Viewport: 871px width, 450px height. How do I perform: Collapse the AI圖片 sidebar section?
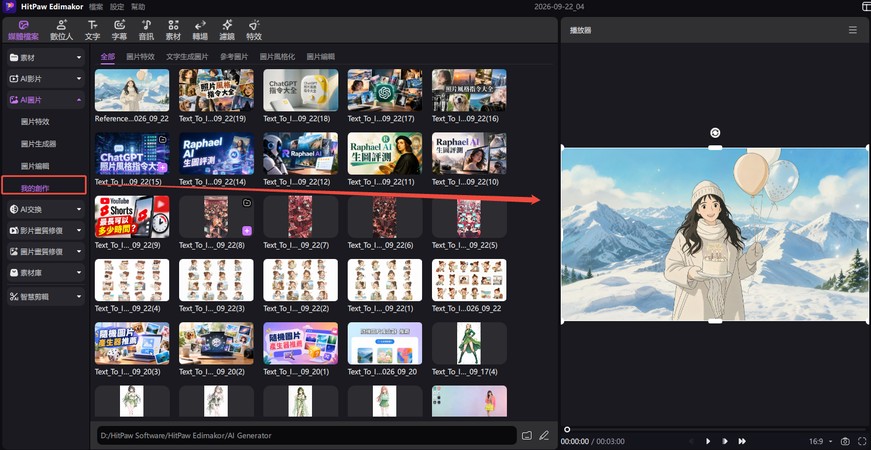click(46, 100)
